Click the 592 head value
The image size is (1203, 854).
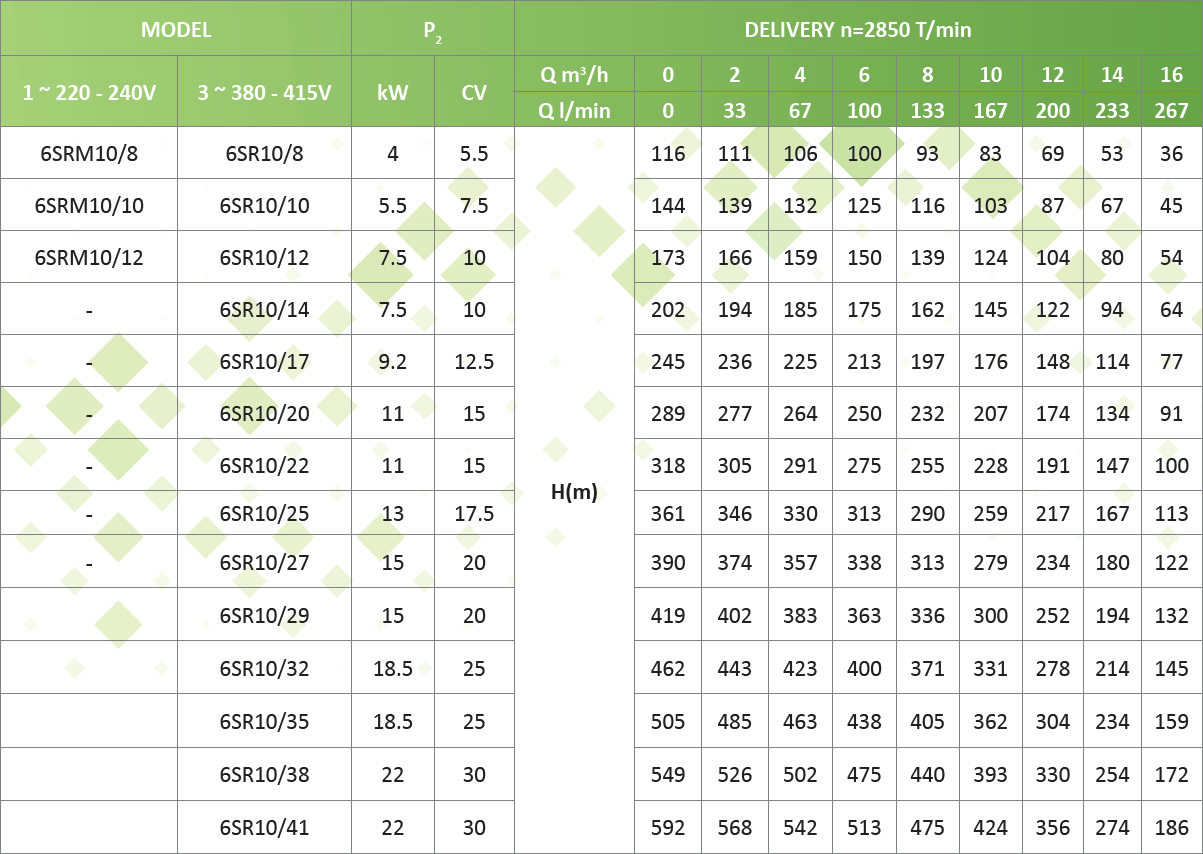(668, 827)
